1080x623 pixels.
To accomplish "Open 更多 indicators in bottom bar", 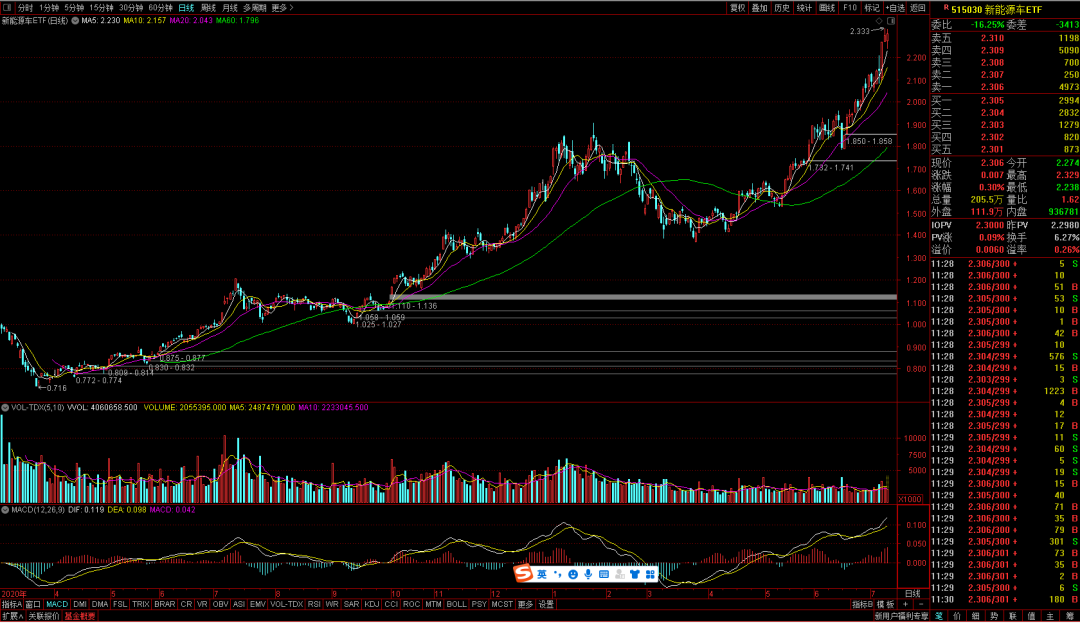I will (x=526, y=604).
